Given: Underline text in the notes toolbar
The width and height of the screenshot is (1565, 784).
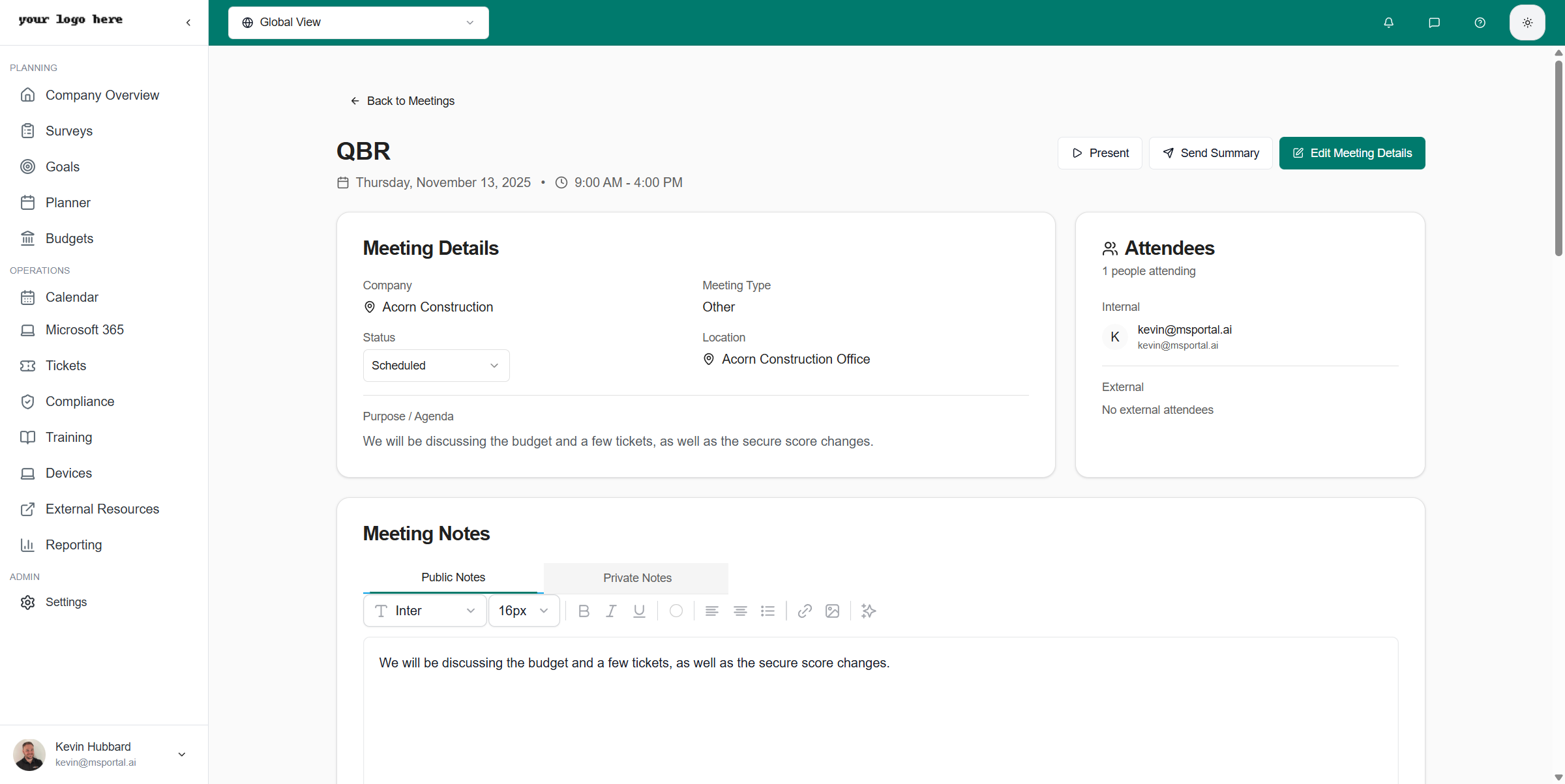Looking at the screenshot, I should 639,611.
